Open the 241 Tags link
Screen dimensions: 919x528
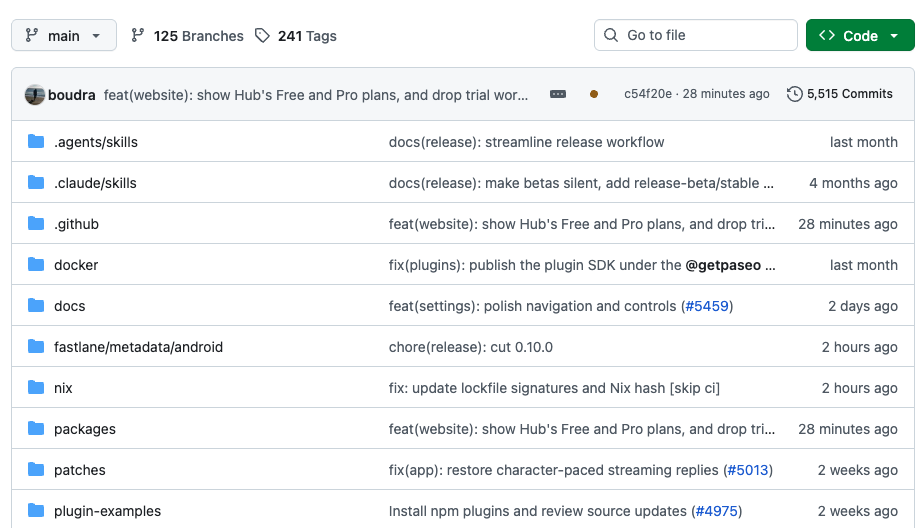tap(296, 36)
